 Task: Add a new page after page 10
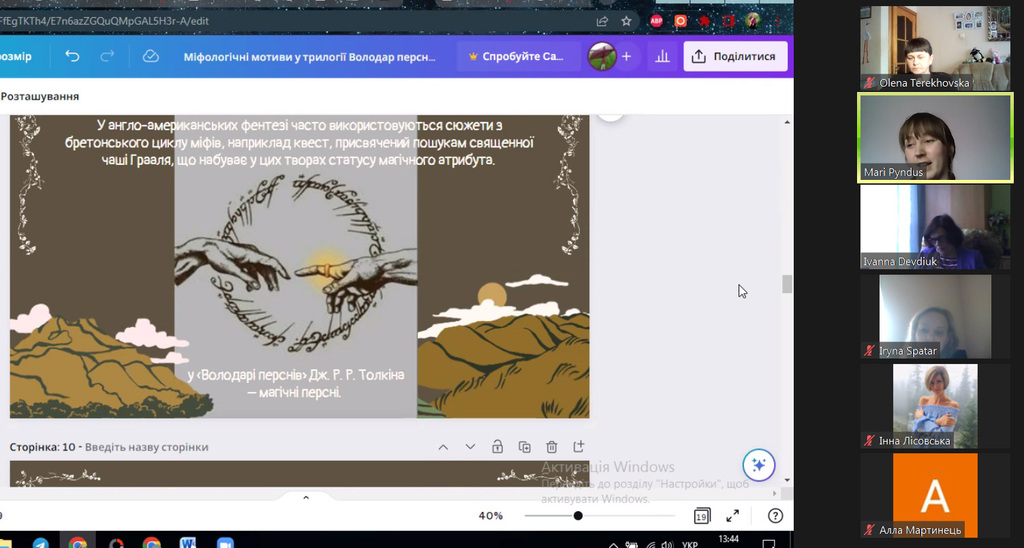tap(579, 447)
